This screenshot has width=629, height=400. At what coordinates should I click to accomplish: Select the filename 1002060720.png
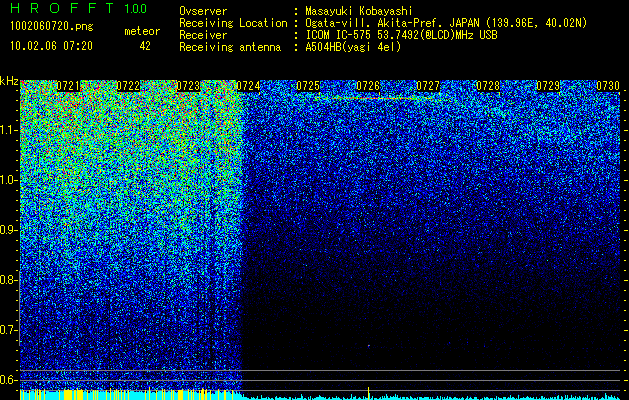pos(52,27)
